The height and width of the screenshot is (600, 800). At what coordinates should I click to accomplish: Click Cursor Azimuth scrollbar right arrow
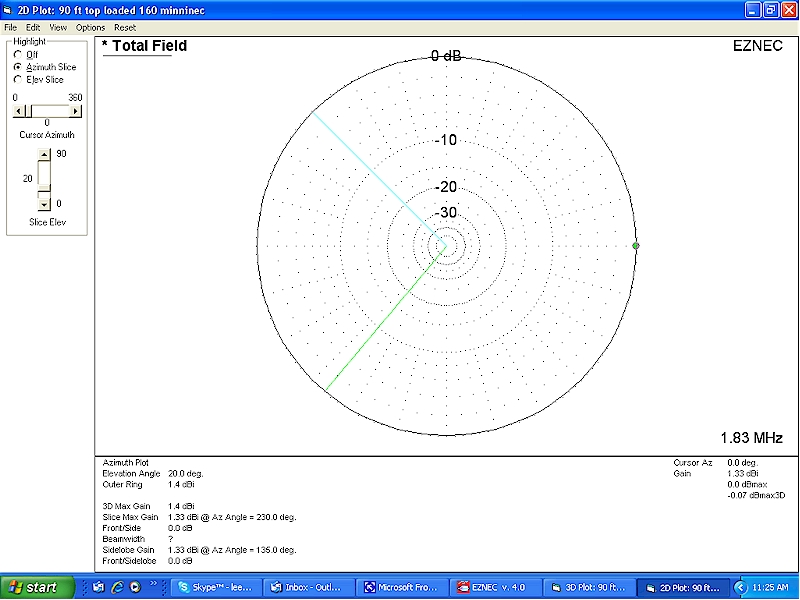coord(77,111)
